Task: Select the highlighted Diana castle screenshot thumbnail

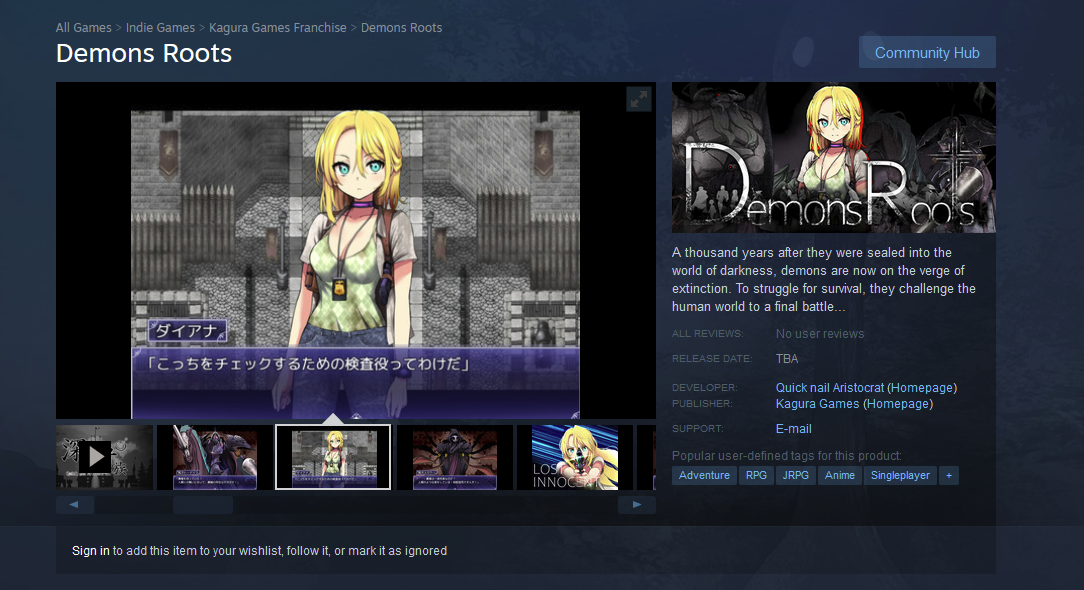Action: (333, 457)
